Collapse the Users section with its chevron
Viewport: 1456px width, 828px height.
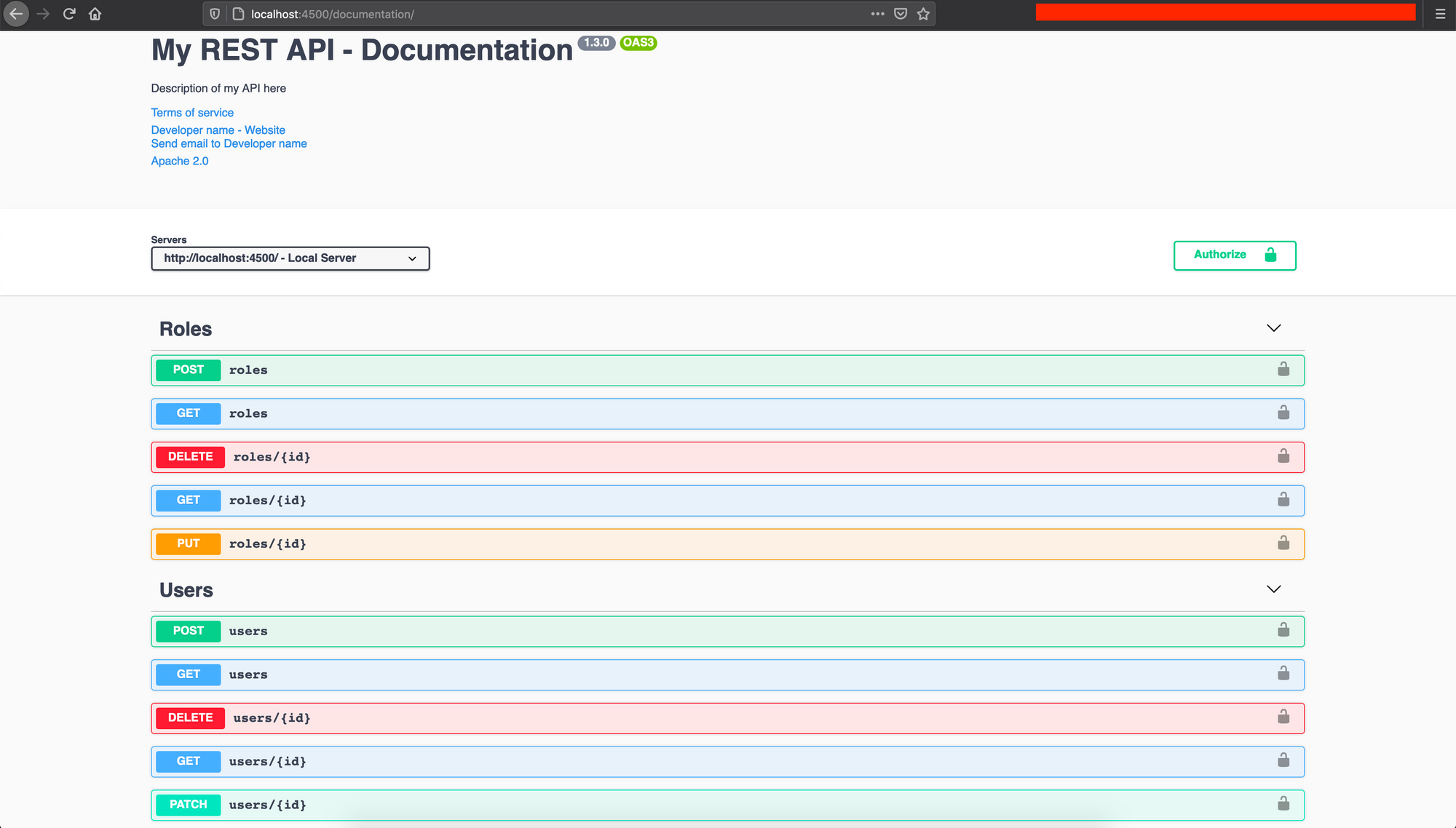(1273, 589)
